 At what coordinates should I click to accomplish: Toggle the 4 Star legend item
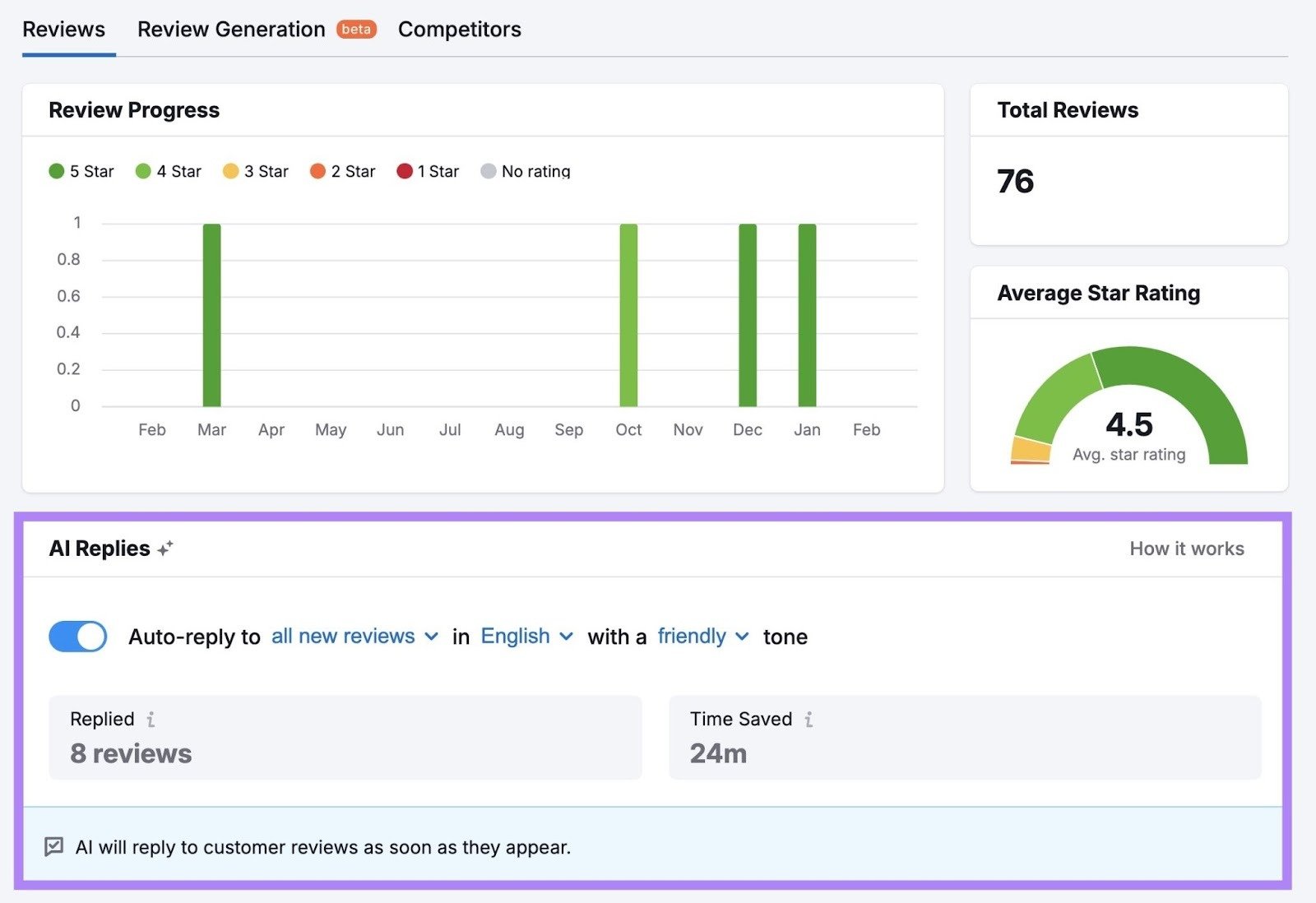pos(169,171)
